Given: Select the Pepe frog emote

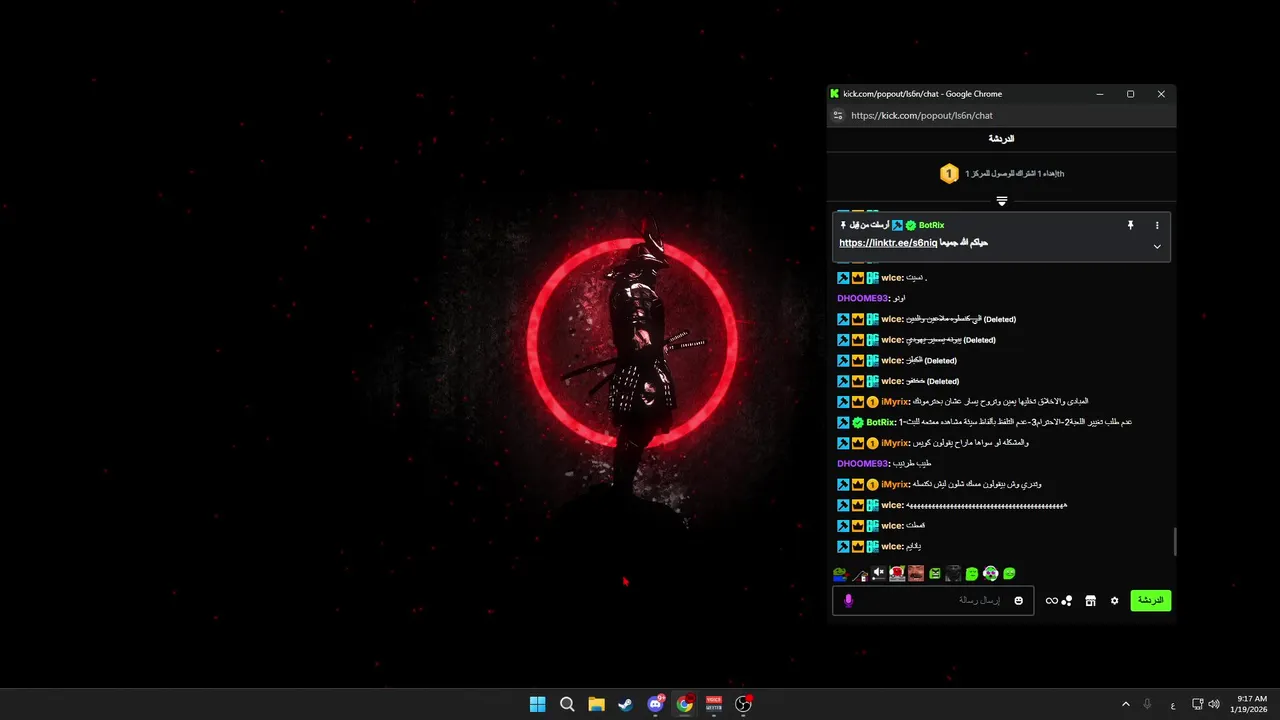Looking at the screenshot, I should [x=840, y=574].
